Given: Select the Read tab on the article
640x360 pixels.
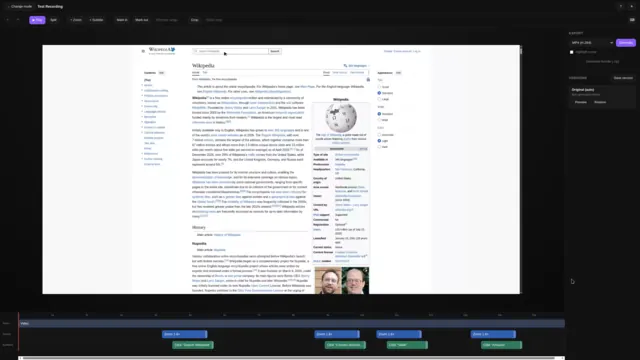Looking at the screenshot, I should click(327, 73).
